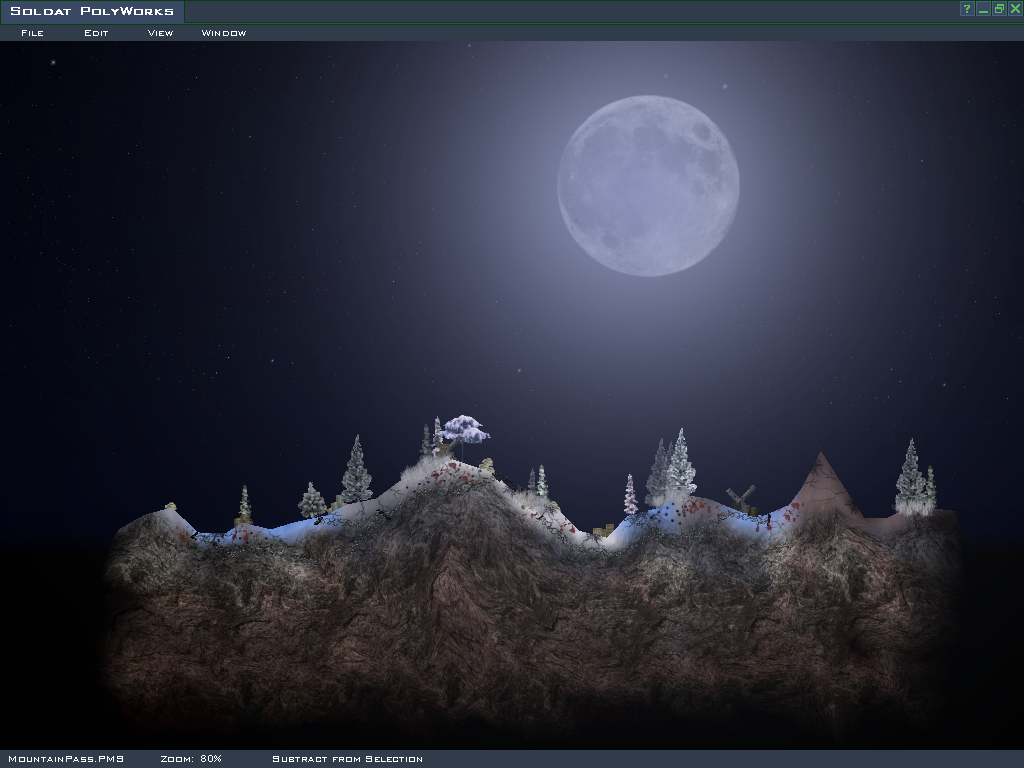
Task: Minimize the PolyWorks window
Action: coord(983,9)
